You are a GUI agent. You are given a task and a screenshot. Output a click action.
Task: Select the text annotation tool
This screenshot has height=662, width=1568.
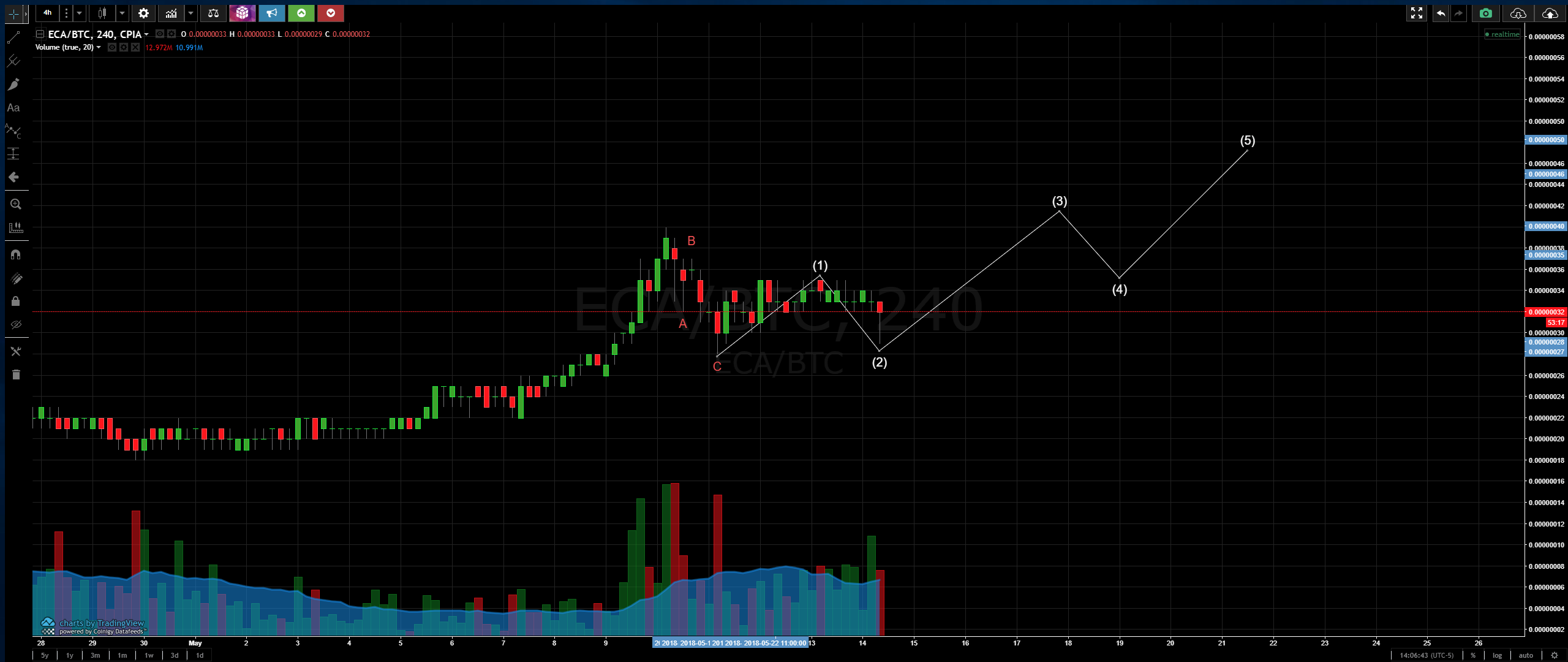(13, 108)
